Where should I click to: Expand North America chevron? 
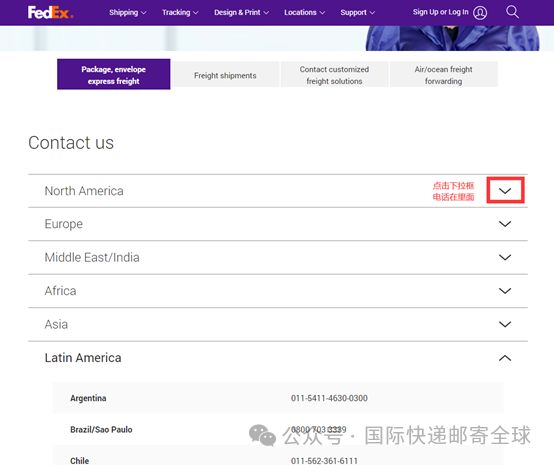tap(505, 191)
